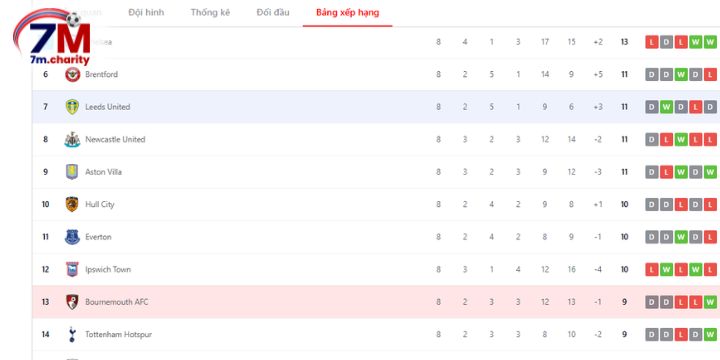Open the Brentford team name link
Screen dimensions: 720x360
point(101,74)
